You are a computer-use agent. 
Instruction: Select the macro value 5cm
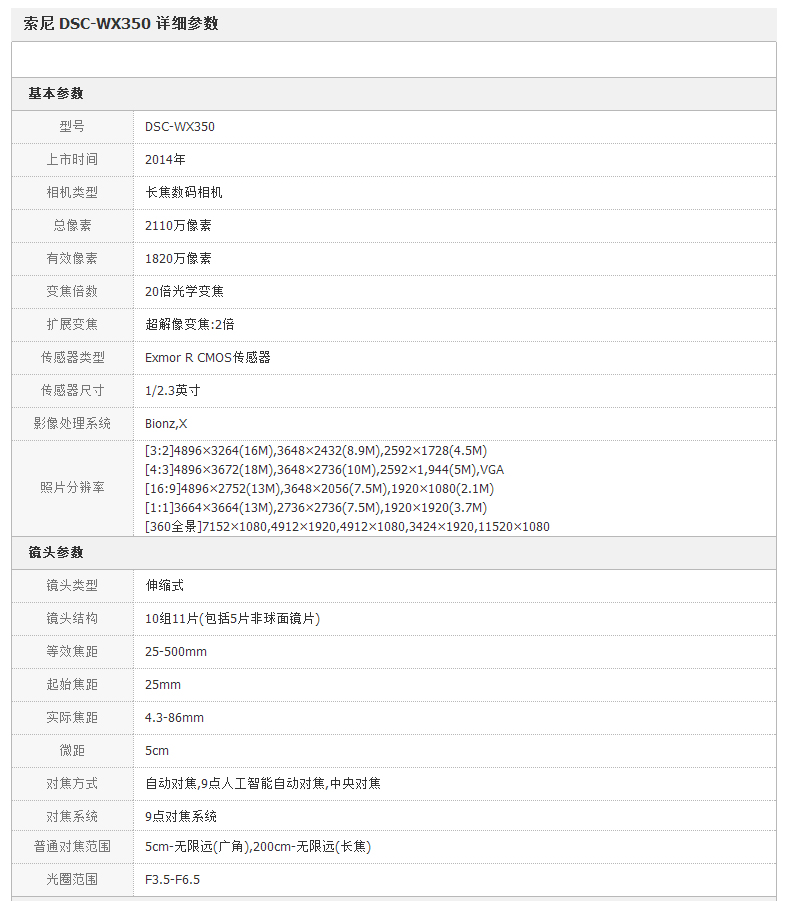[x=157, y=750]
